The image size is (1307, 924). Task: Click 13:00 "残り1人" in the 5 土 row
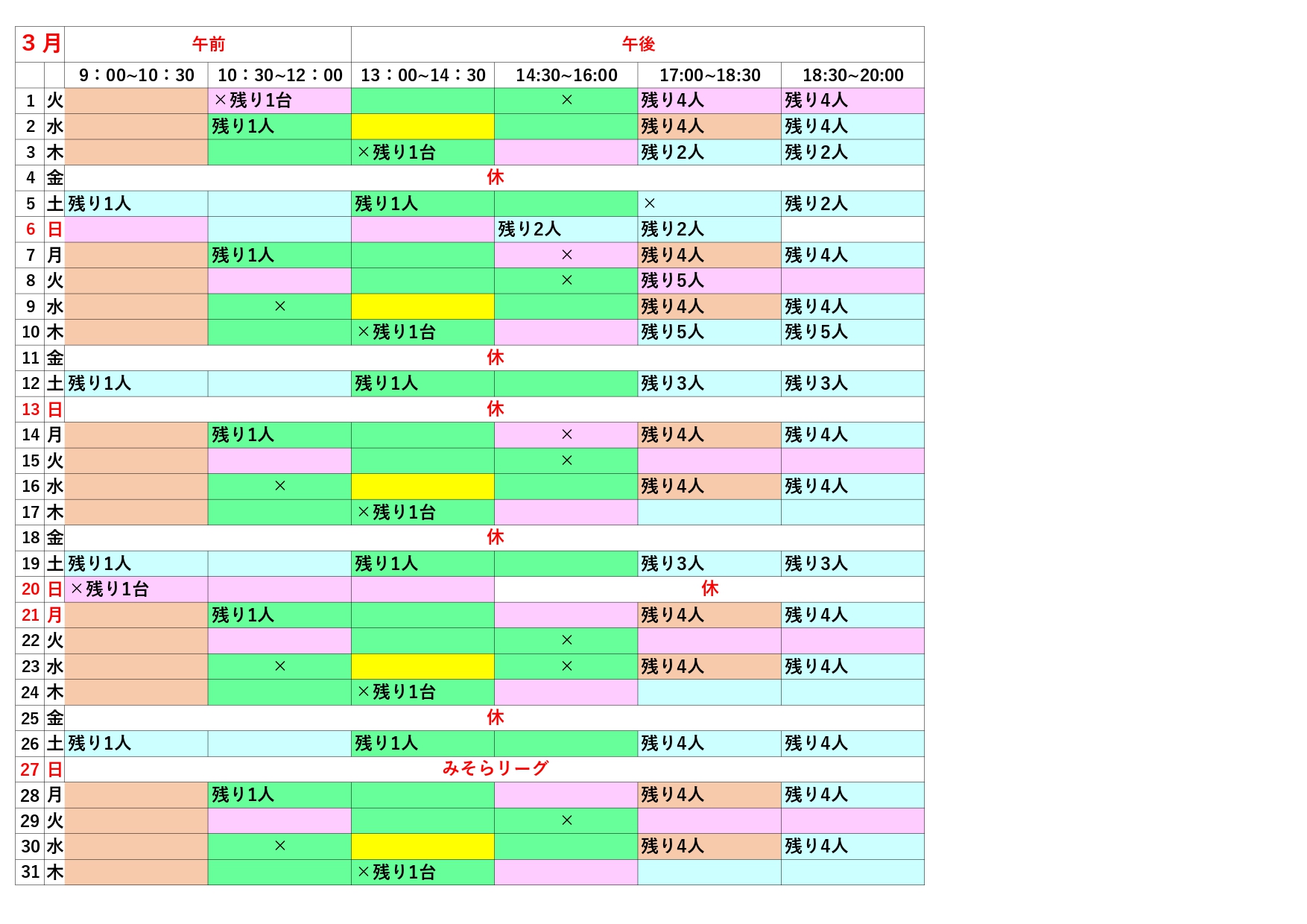(386, 203)
